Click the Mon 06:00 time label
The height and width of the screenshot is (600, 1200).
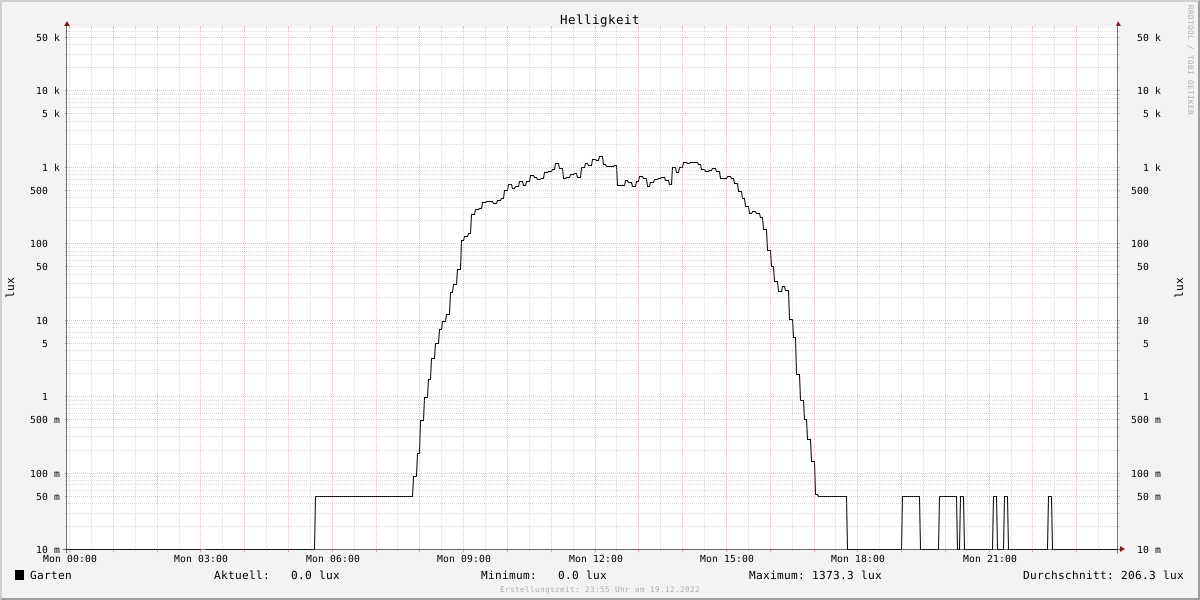(333, 559)
